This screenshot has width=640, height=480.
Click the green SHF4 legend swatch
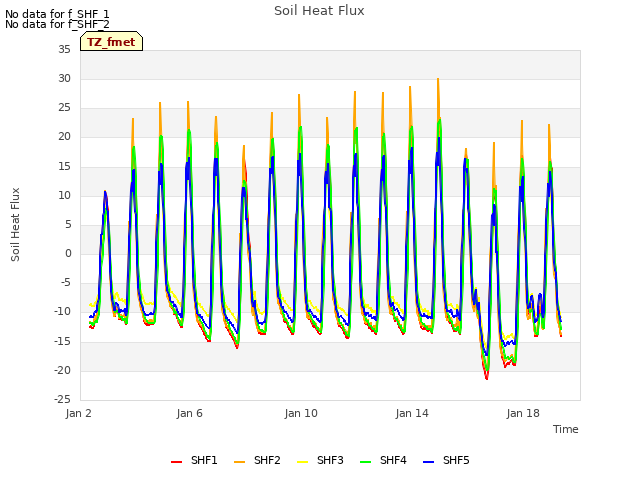[x=366, y=462]
